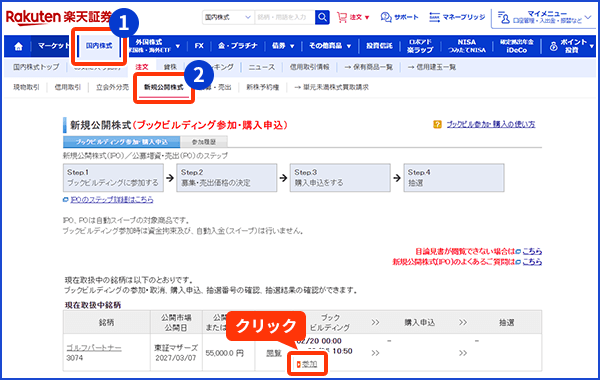The image size is (600, 380).
Task: Expand the 外国株式 menu arrow
Action: [178, 46]
